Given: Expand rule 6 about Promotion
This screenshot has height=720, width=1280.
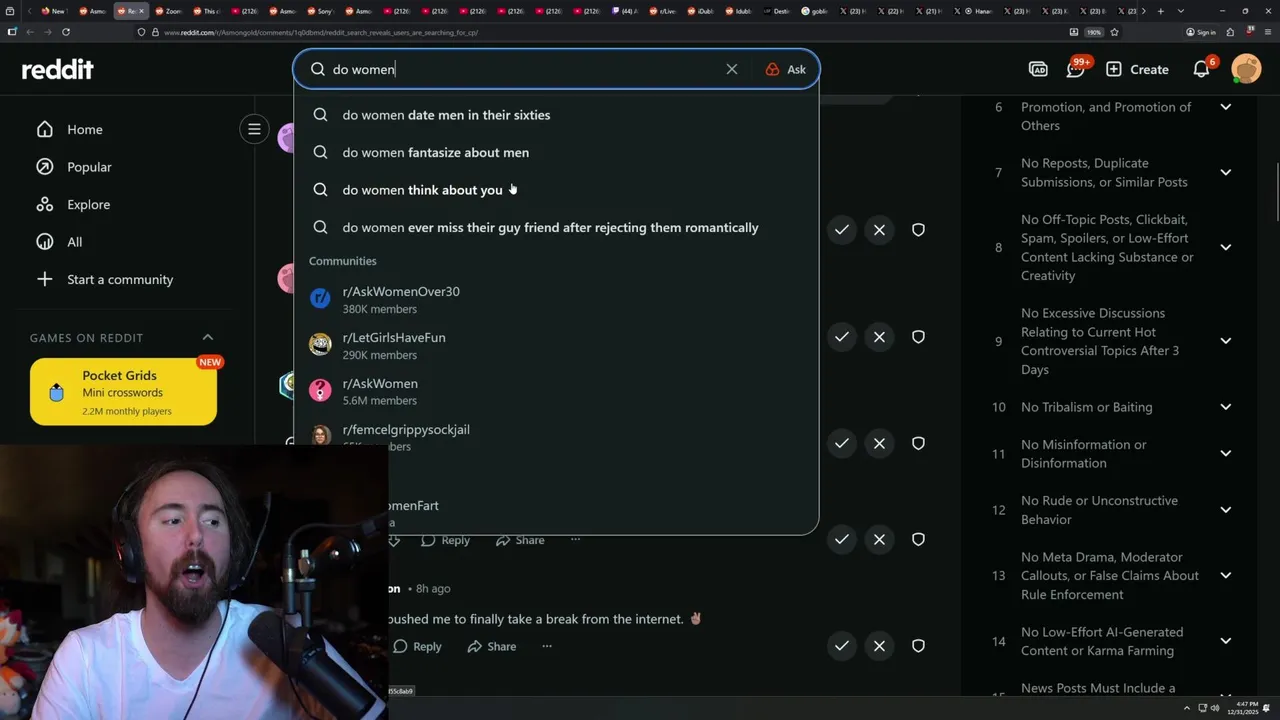Looking at the screenshot, I should pyautogui.click(x=1225, y=107).
